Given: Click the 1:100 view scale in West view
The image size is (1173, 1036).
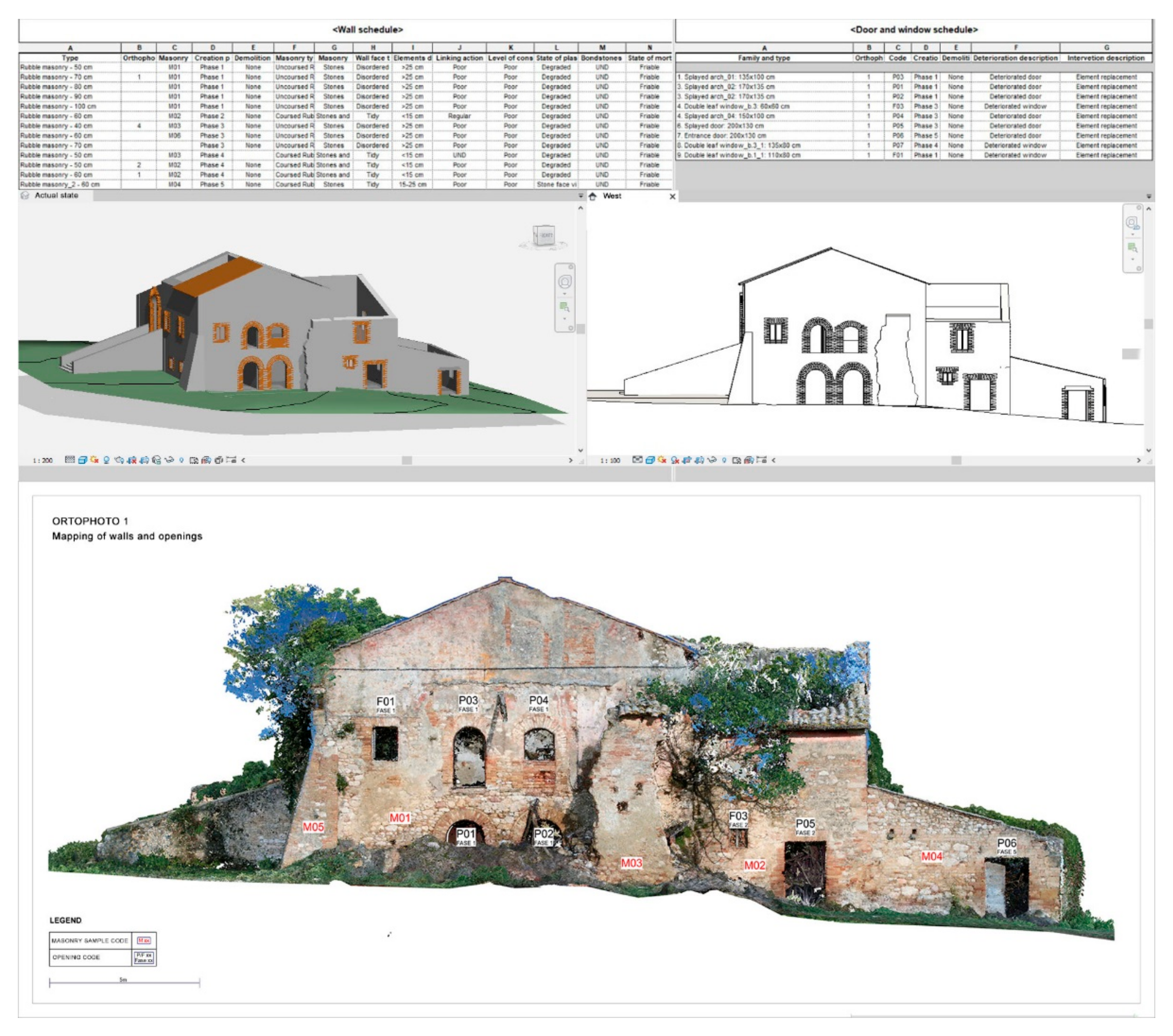Looking at the screenshot, I should click(x=610, y=460).
